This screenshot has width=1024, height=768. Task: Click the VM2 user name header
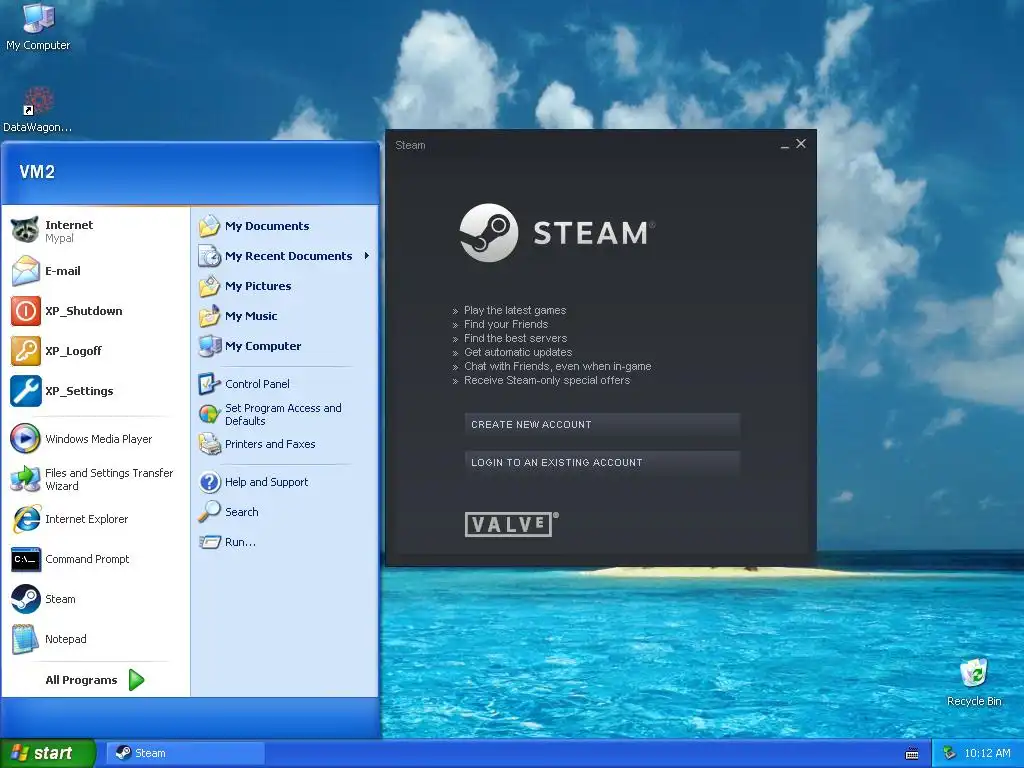(37, 172)
